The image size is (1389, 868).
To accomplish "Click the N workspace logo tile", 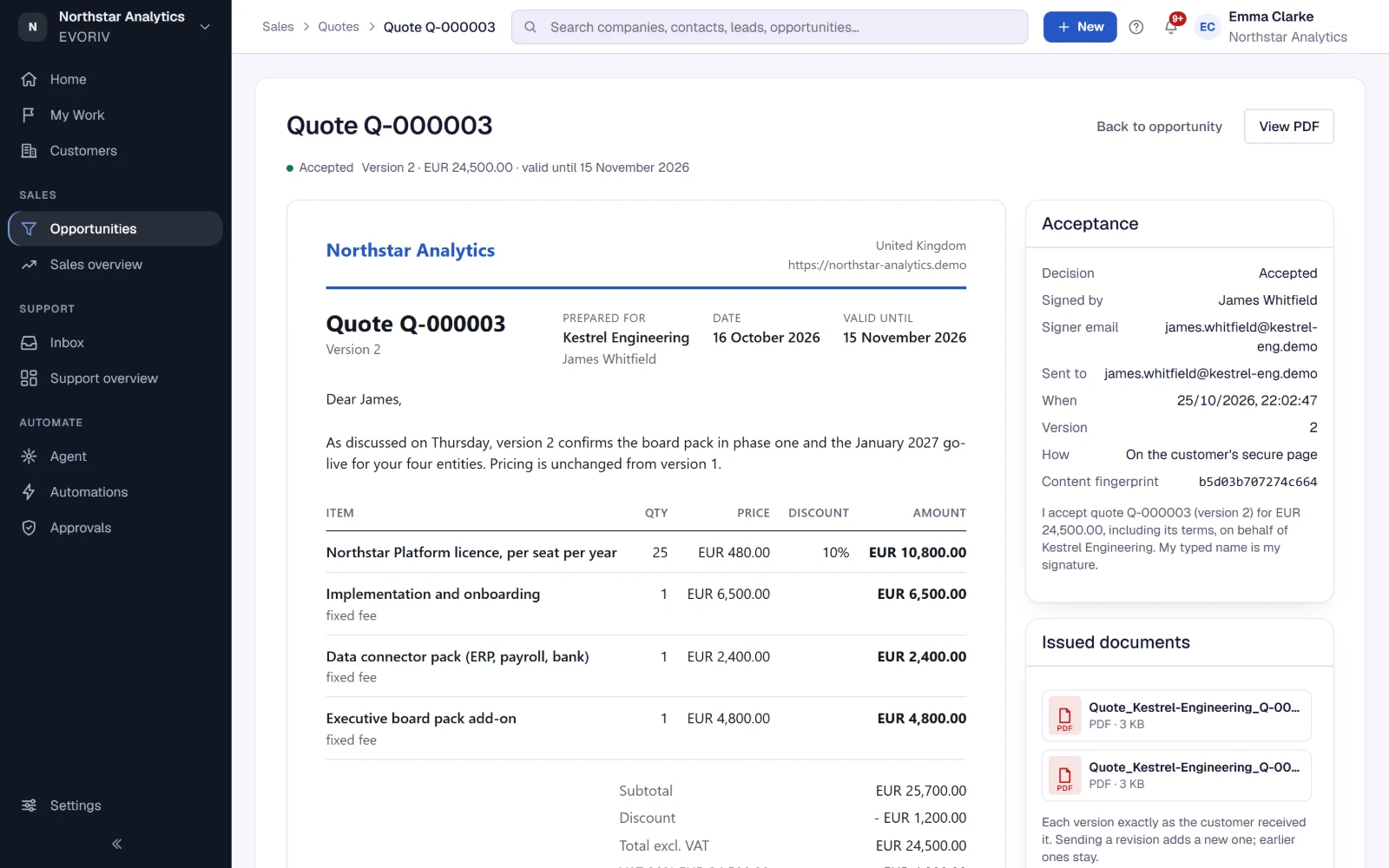I will click(33, 27).
